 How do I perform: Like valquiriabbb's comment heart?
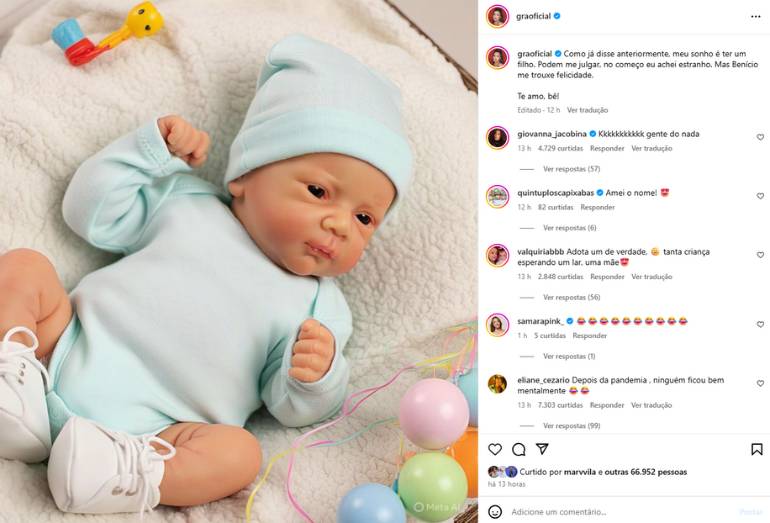(760, 255)
